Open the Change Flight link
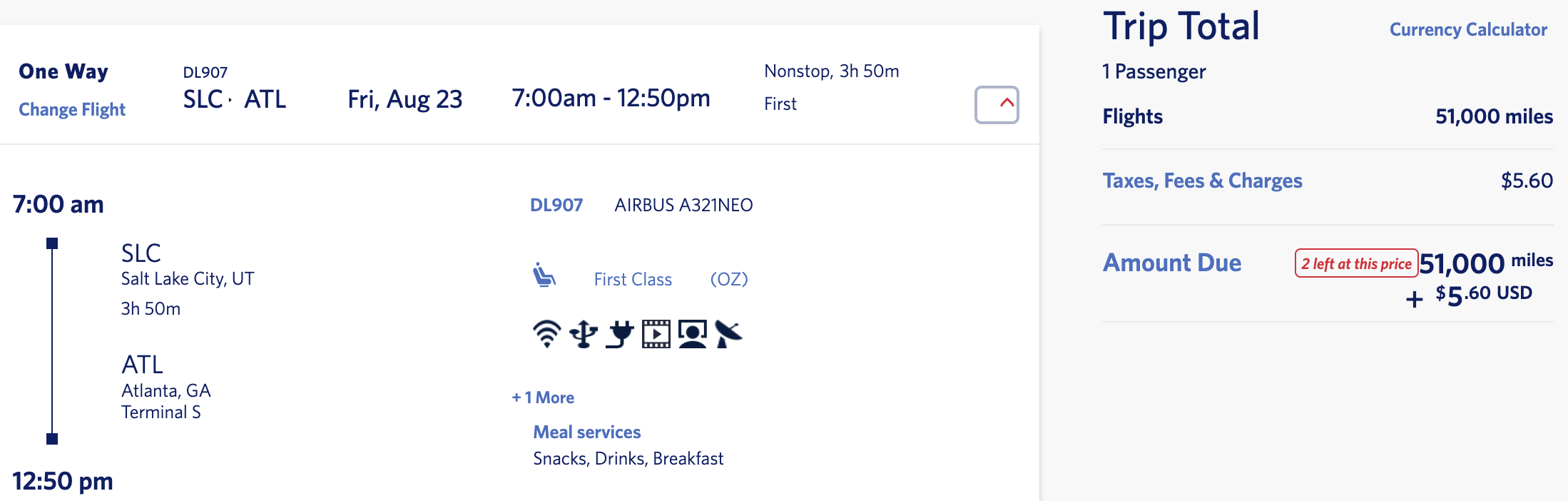The image size is (1568, 501). tap(71, 109)
